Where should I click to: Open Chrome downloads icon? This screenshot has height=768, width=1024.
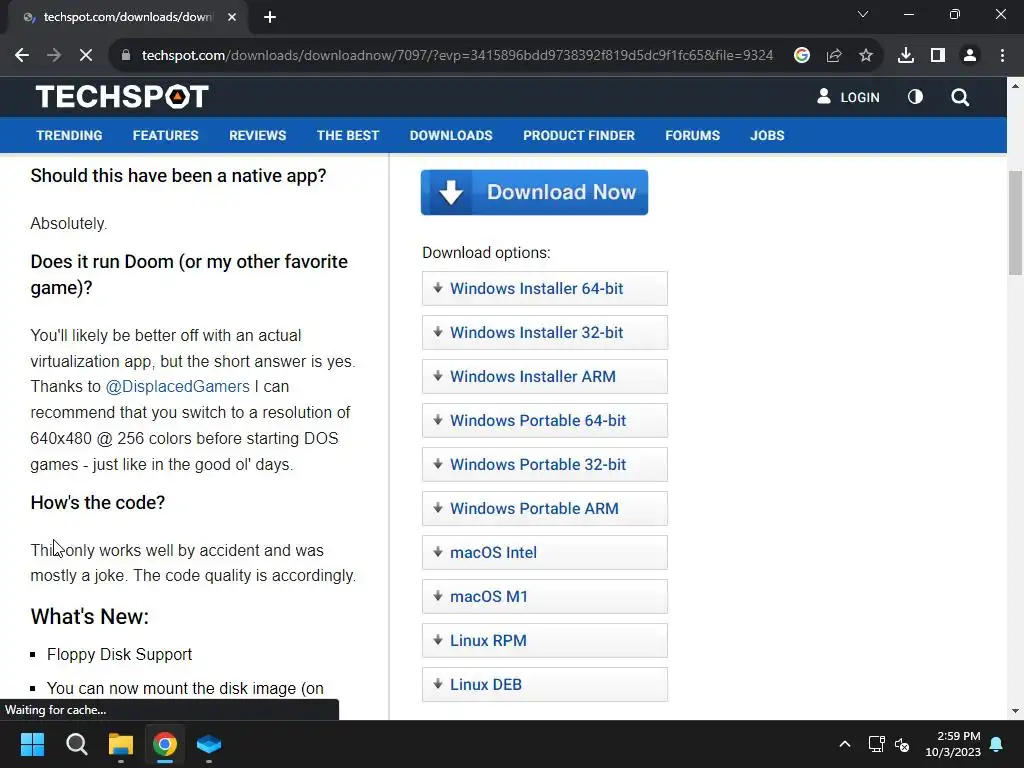906,56
